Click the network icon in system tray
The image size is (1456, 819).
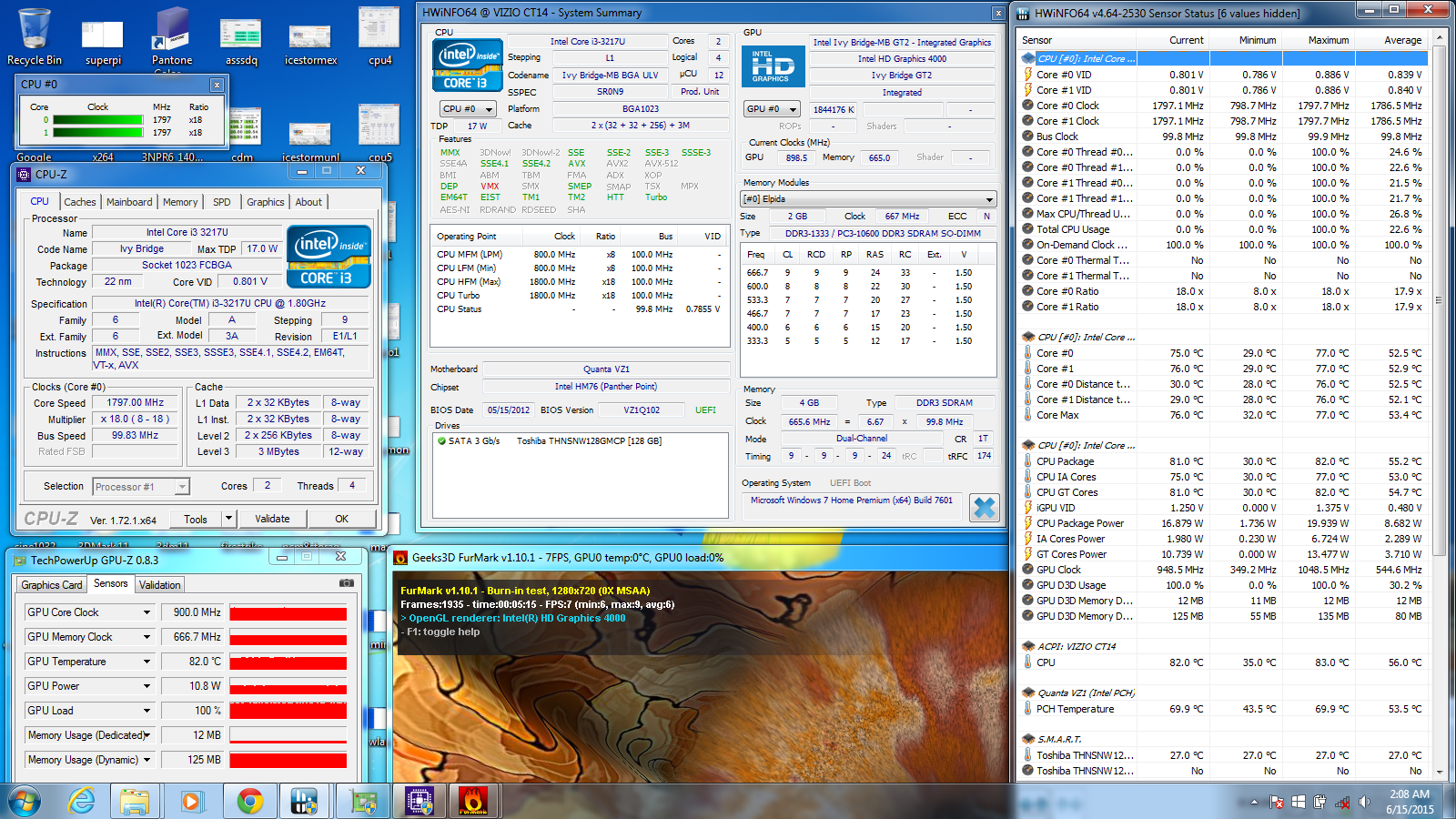(1341, 802)
